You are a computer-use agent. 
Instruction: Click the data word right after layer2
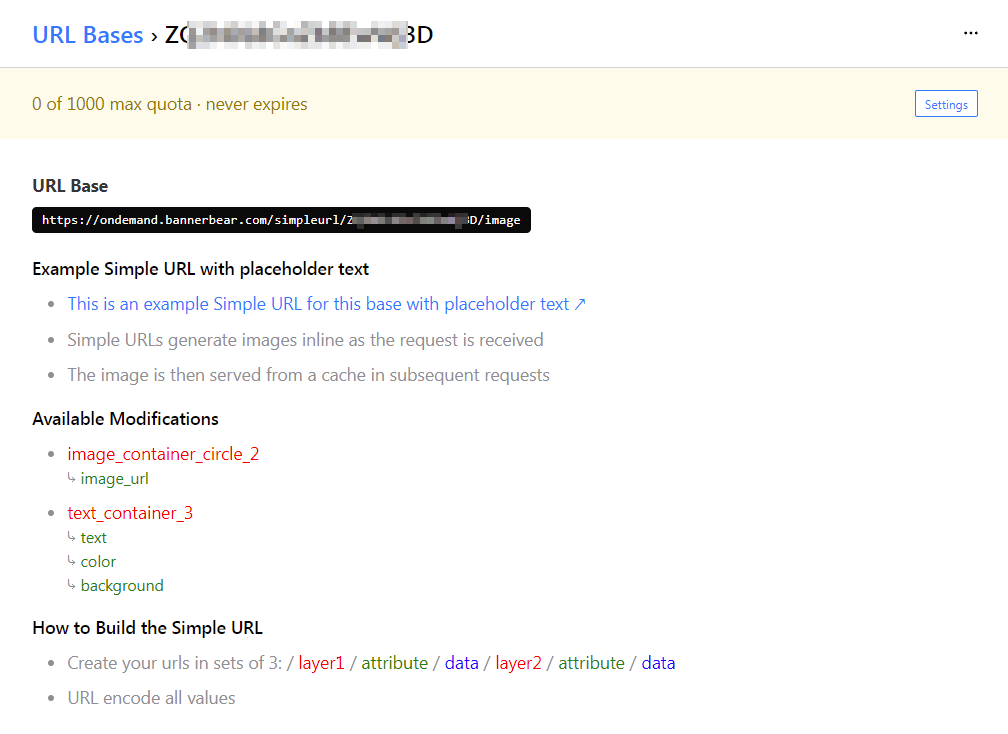(x=658, y=663)
